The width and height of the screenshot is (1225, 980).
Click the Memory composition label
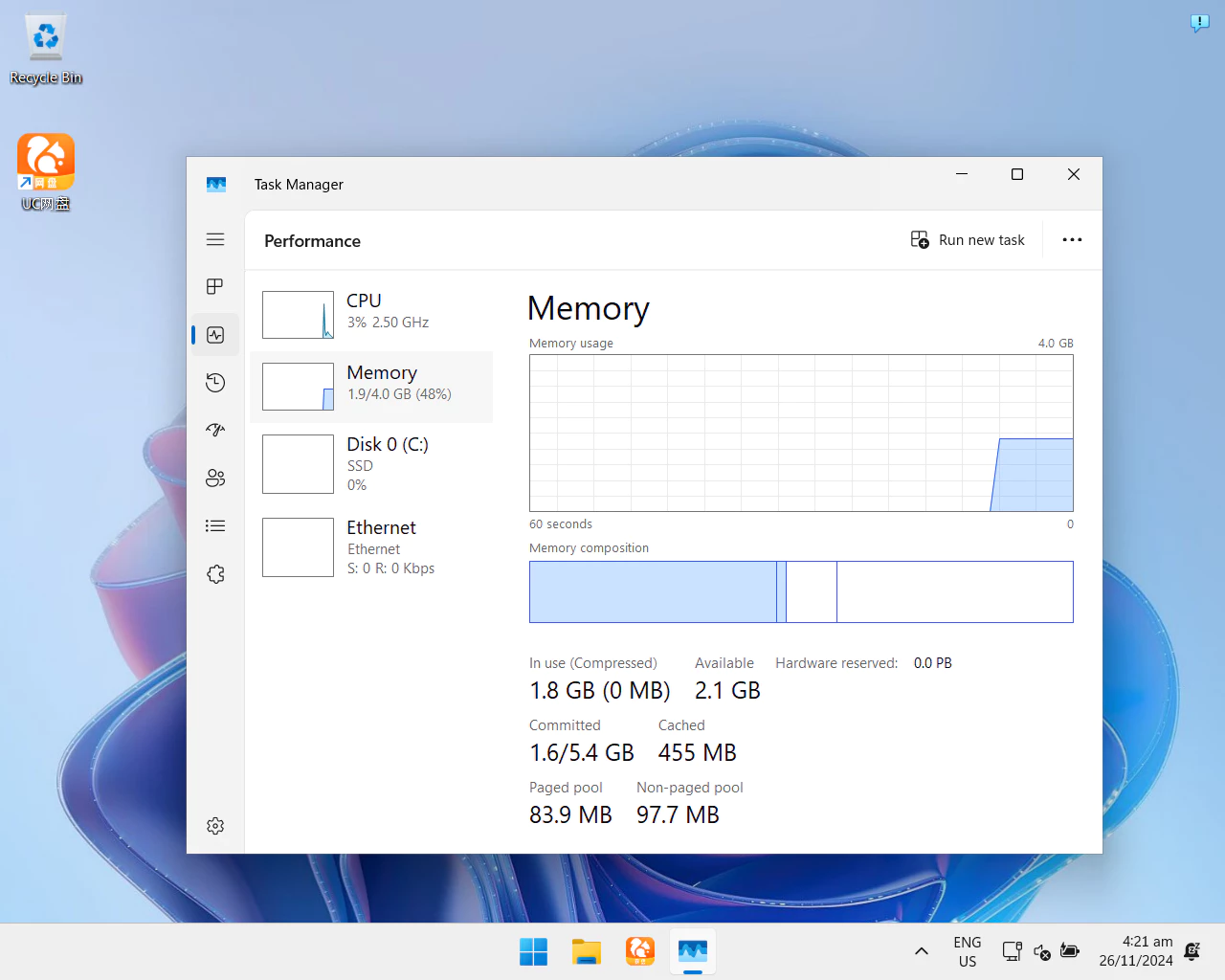click(x=589, y=548)
